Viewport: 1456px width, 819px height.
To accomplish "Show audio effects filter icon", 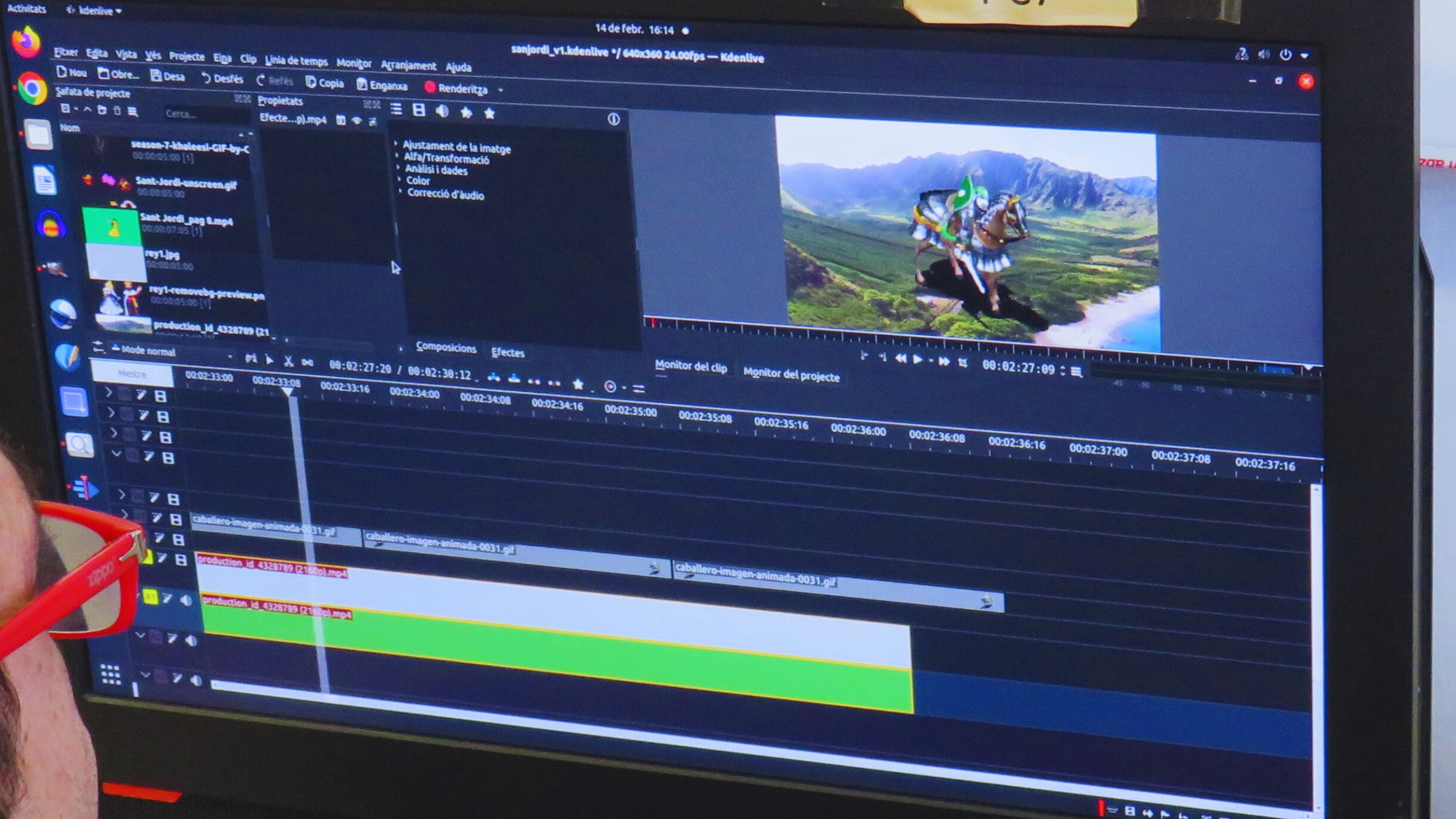I will pos(442,111).
